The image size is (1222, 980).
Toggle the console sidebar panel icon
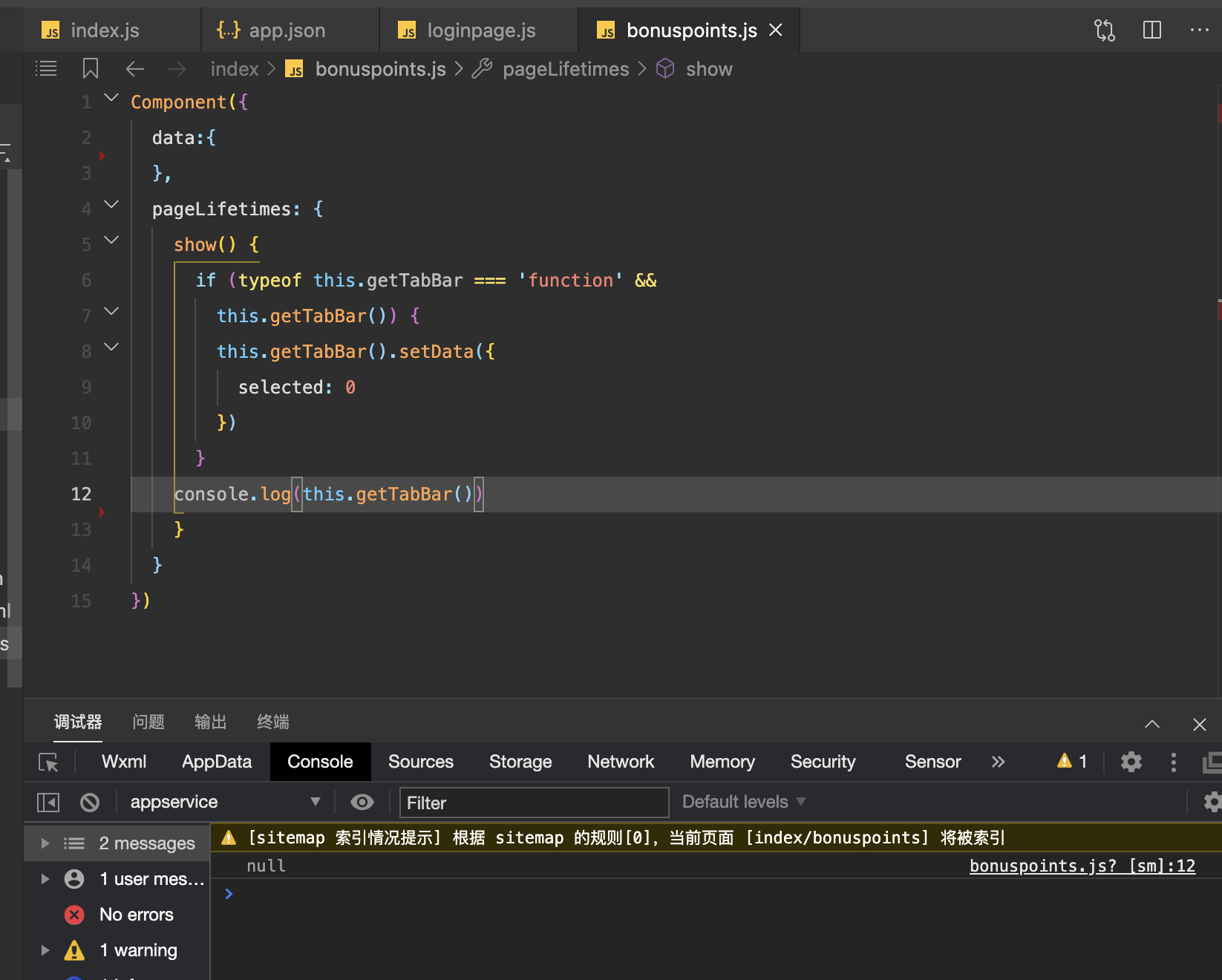click(x=48, y=803)
